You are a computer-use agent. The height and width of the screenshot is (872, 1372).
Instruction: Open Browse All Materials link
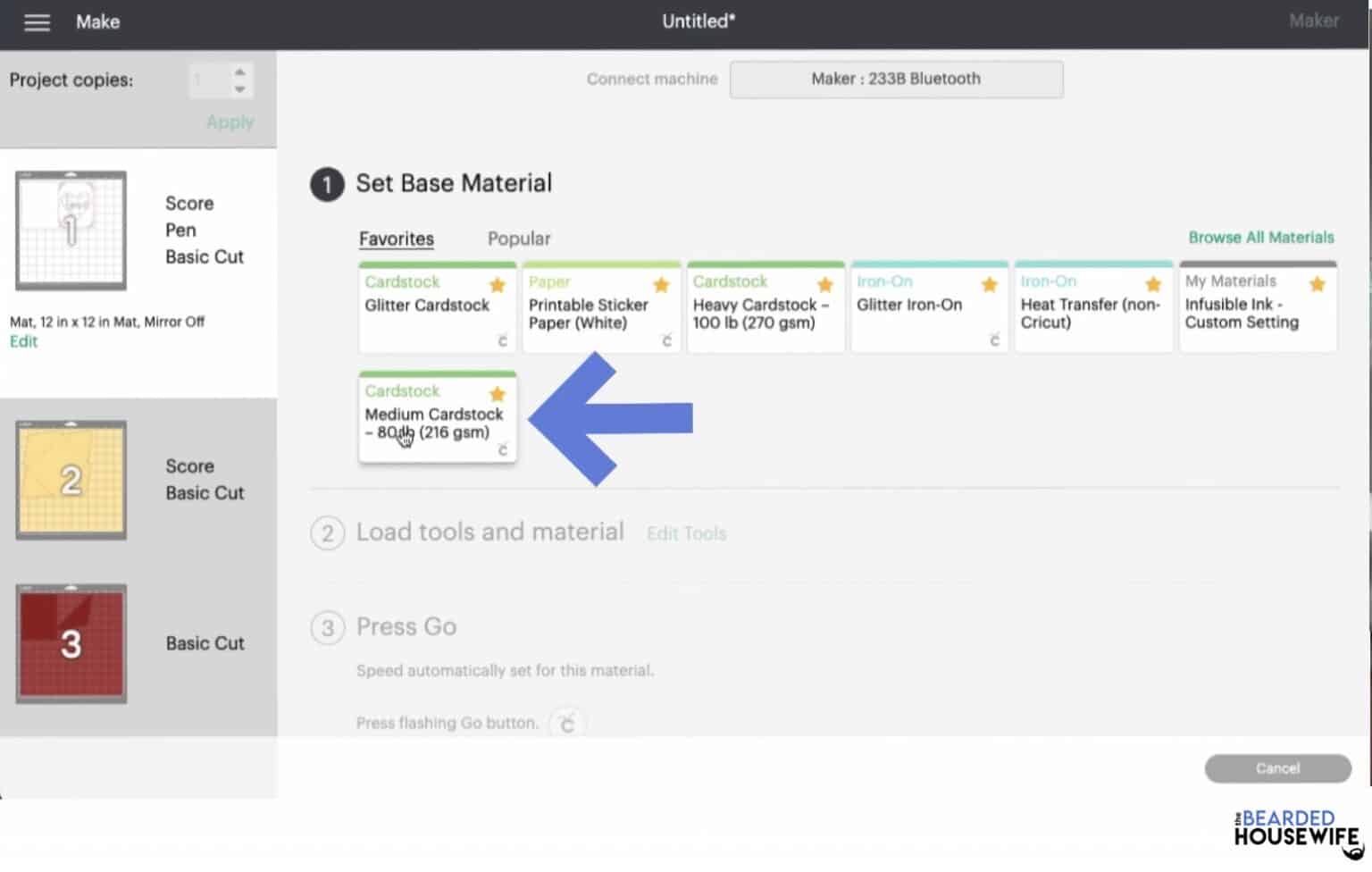pos(1260,238)
